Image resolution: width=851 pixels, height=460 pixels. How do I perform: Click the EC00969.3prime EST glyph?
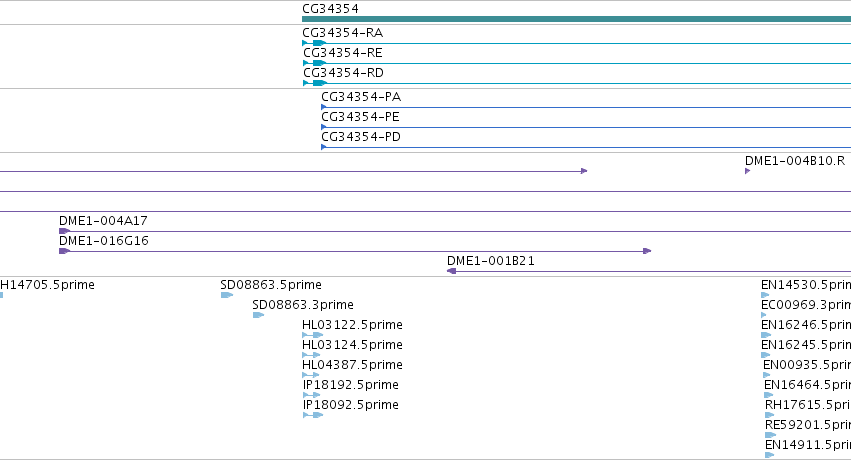pos(764,316)
